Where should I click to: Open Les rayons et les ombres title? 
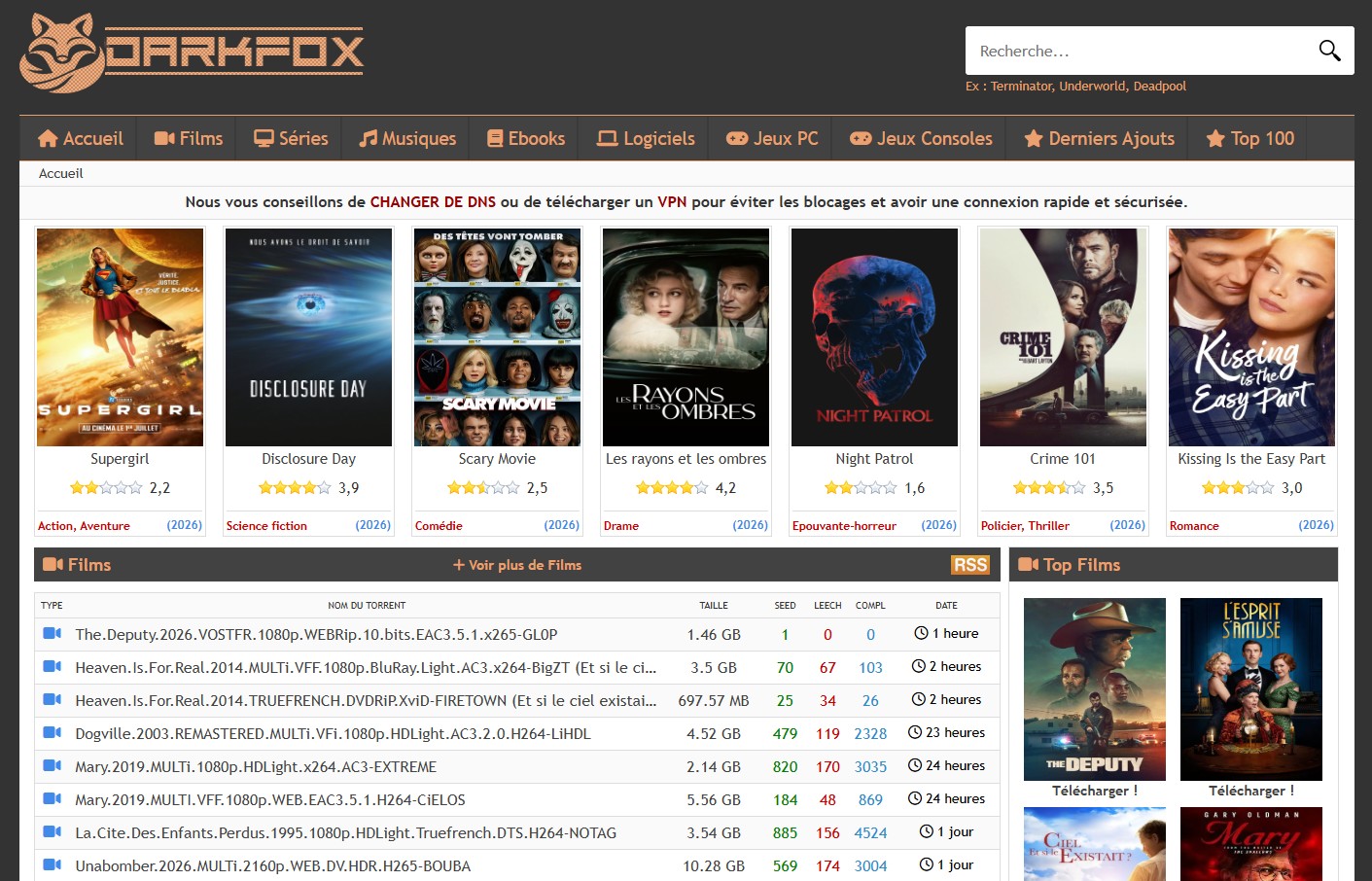click(x=686, y=459)
